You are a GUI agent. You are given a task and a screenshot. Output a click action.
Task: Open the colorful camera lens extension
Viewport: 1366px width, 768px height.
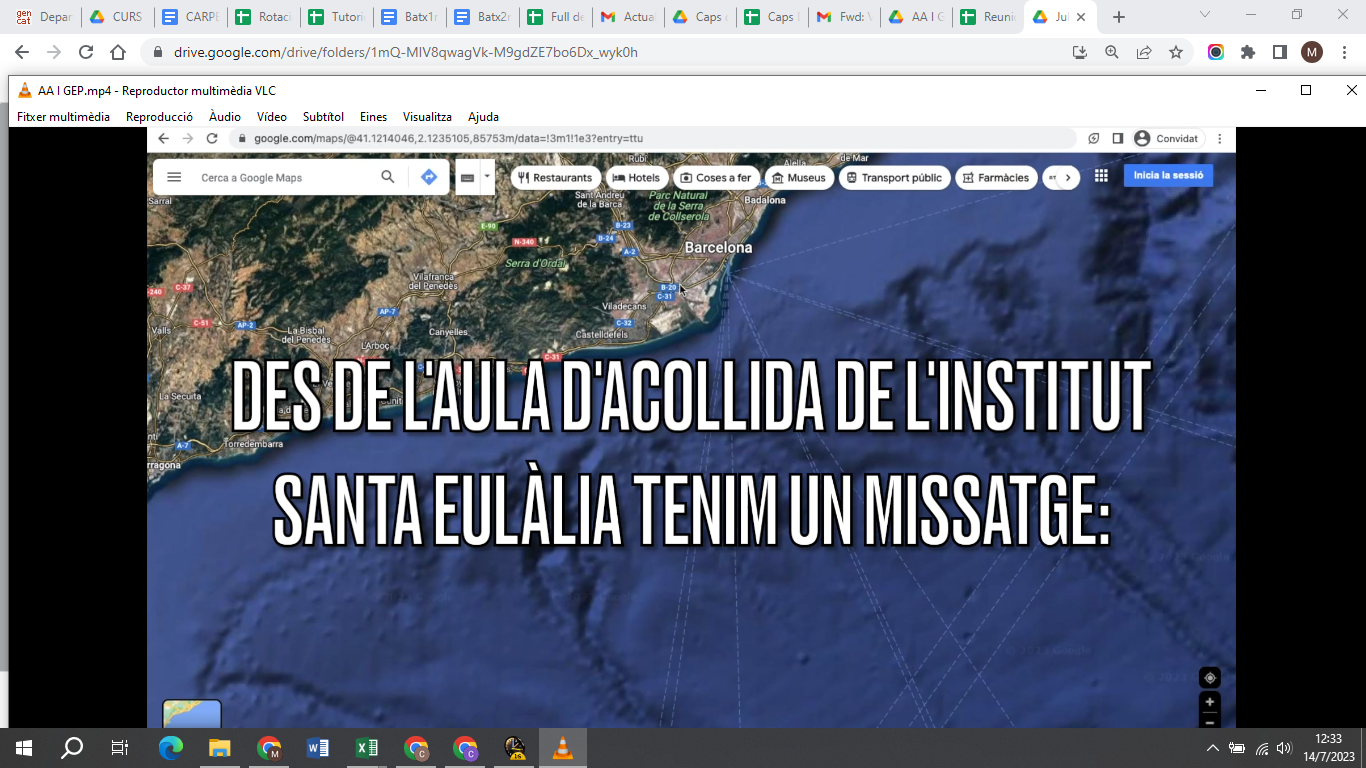pos(1216,52)
